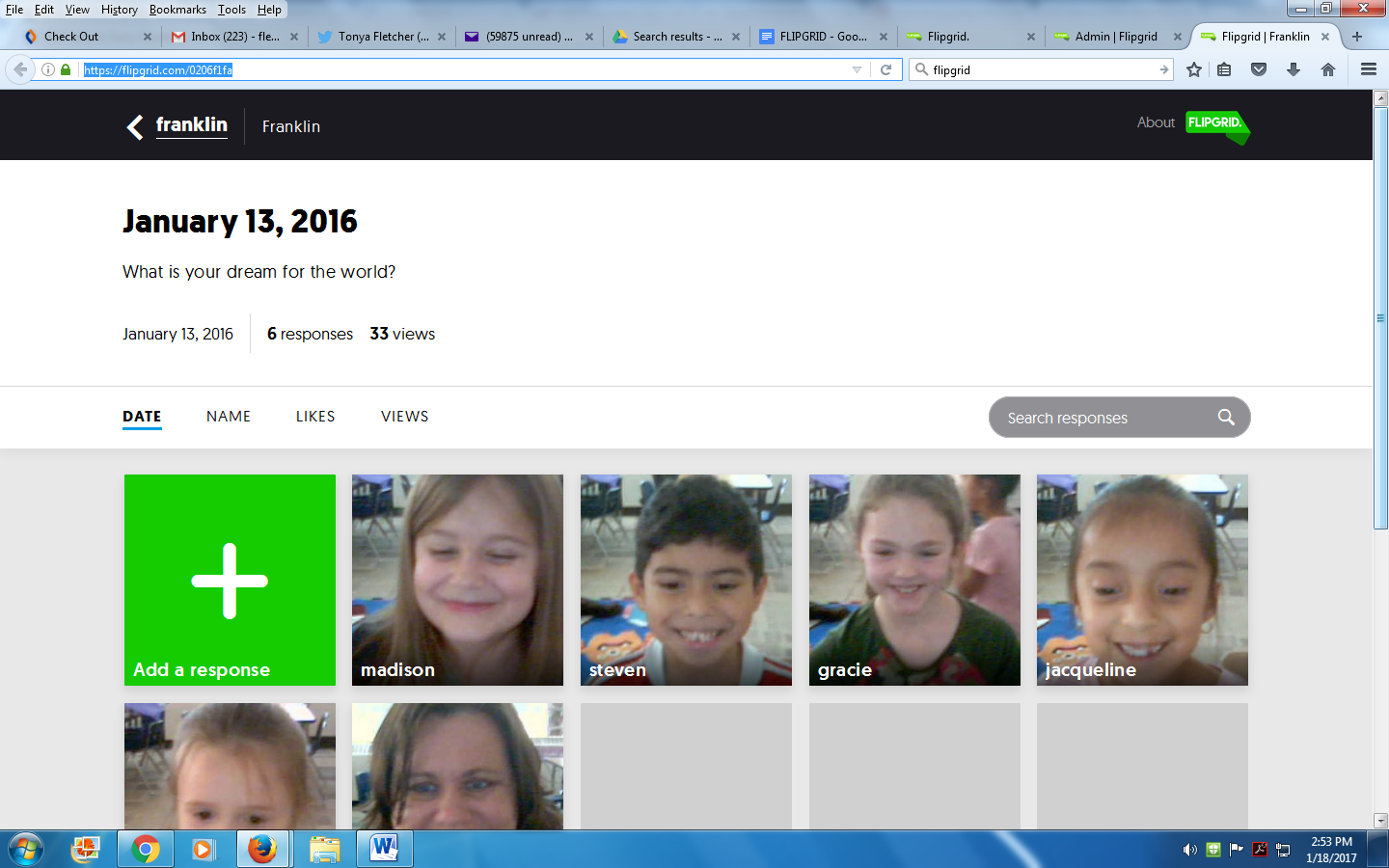This screenshot has width=1389, height=868.
Task: Open the Bookmarks menu
Action: pos(177,10)
